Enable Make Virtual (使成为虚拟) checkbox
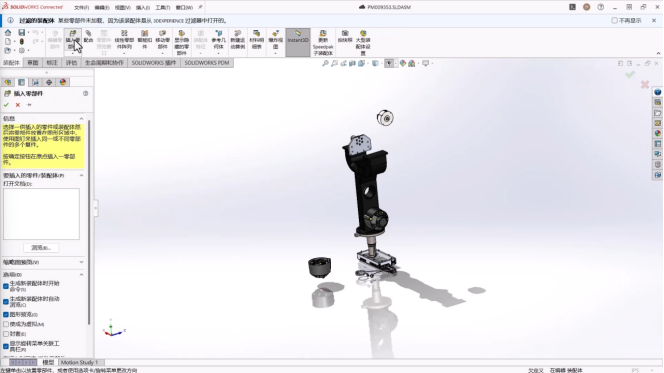Viewport: 664px width, 373px height. tap(6, 324)
